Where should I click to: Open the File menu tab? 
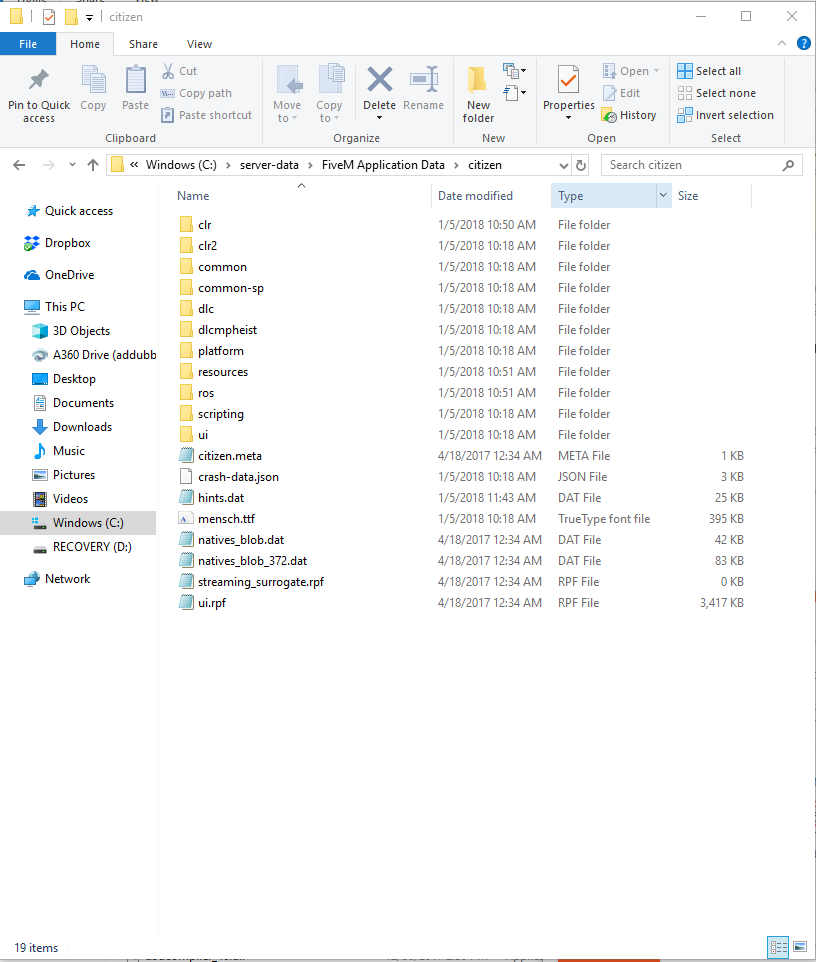[x=28, y=44]
